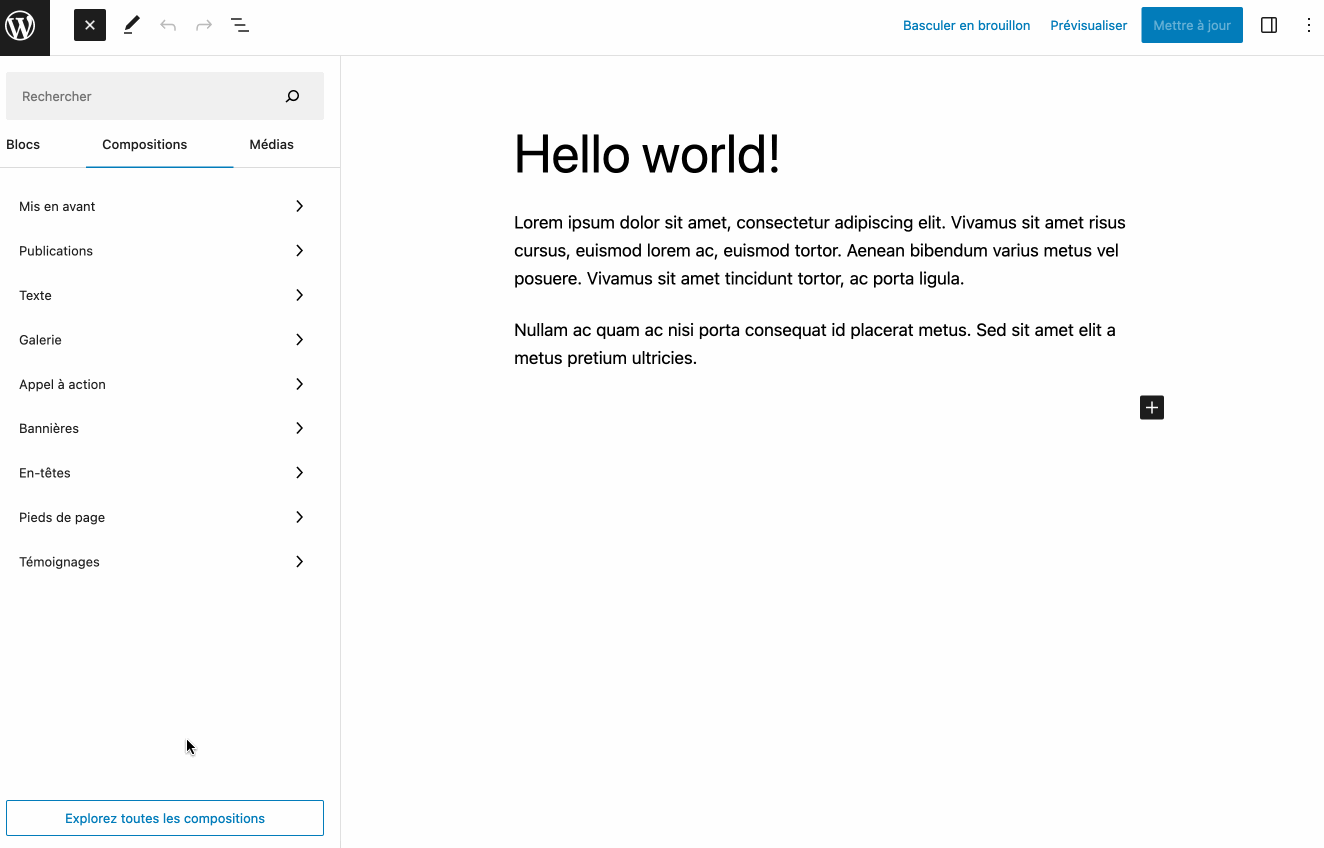Open the document overview list icon
Screen dimensions: 1324x848
coord(240,26)
